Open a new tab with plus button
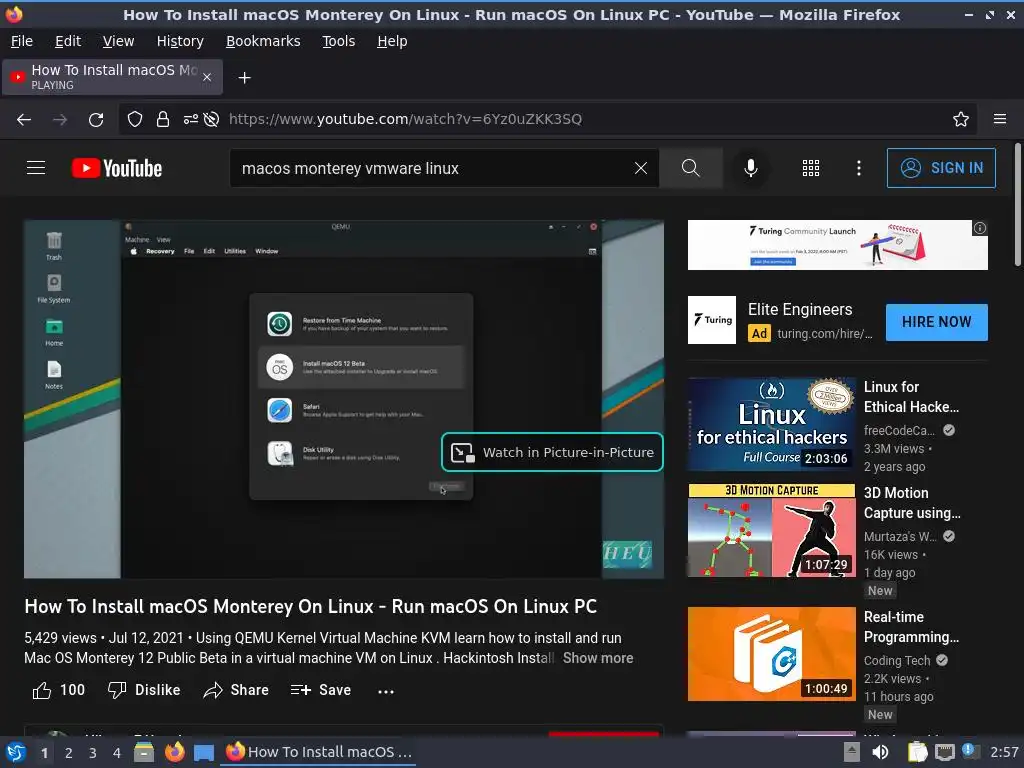The height and width of the screenshot is (768, 1024). [244, 78]
